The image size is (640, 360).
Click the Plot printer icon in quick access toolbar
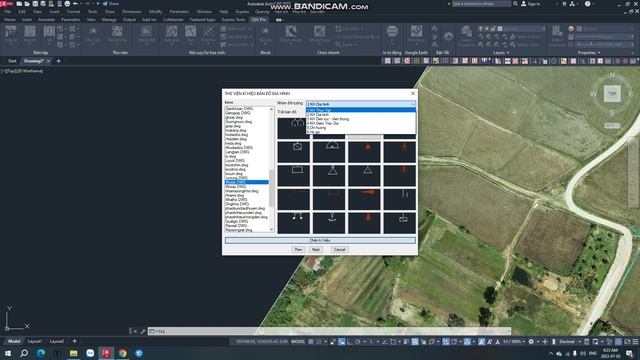click(x=67, y=4)
